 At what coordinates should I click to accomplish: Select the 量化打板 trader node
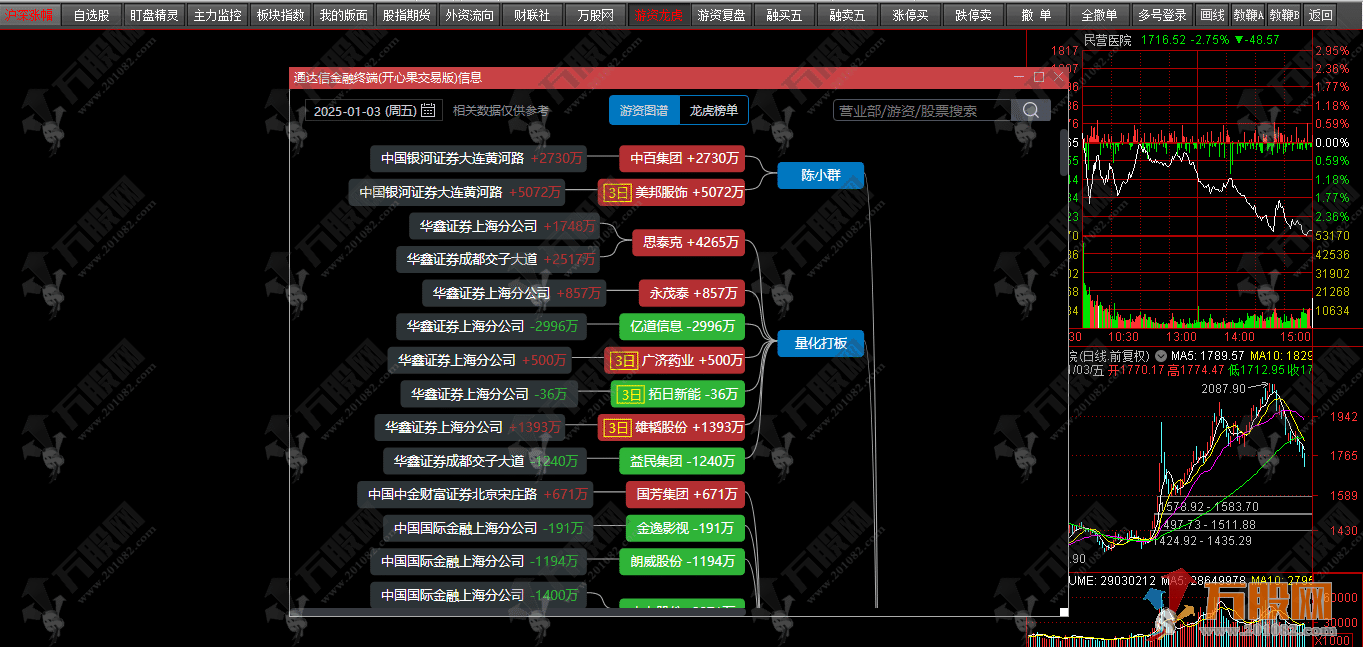[820, 344]
